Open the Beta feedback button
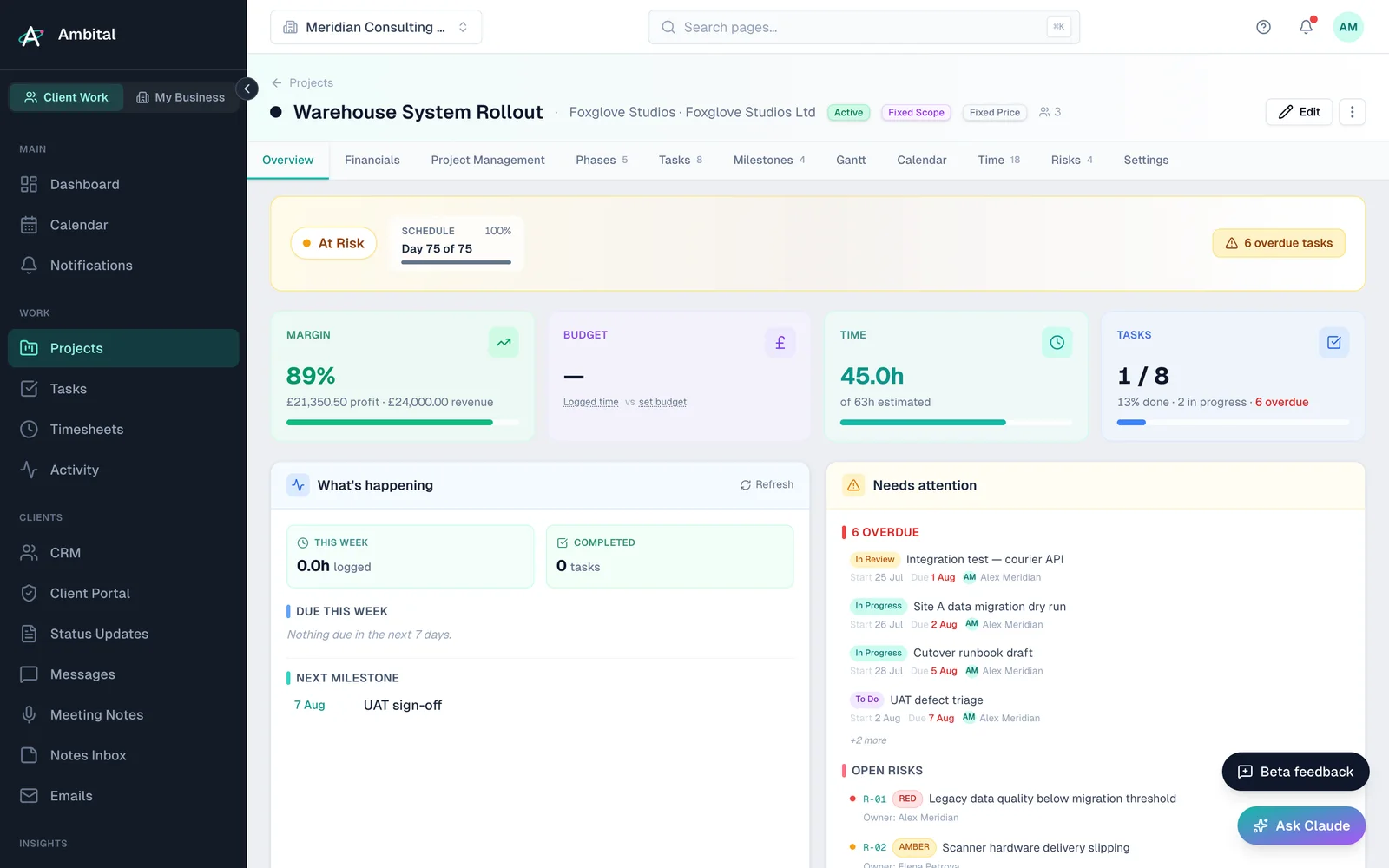The image size is (1389, 868). [x=1295, y=772]
